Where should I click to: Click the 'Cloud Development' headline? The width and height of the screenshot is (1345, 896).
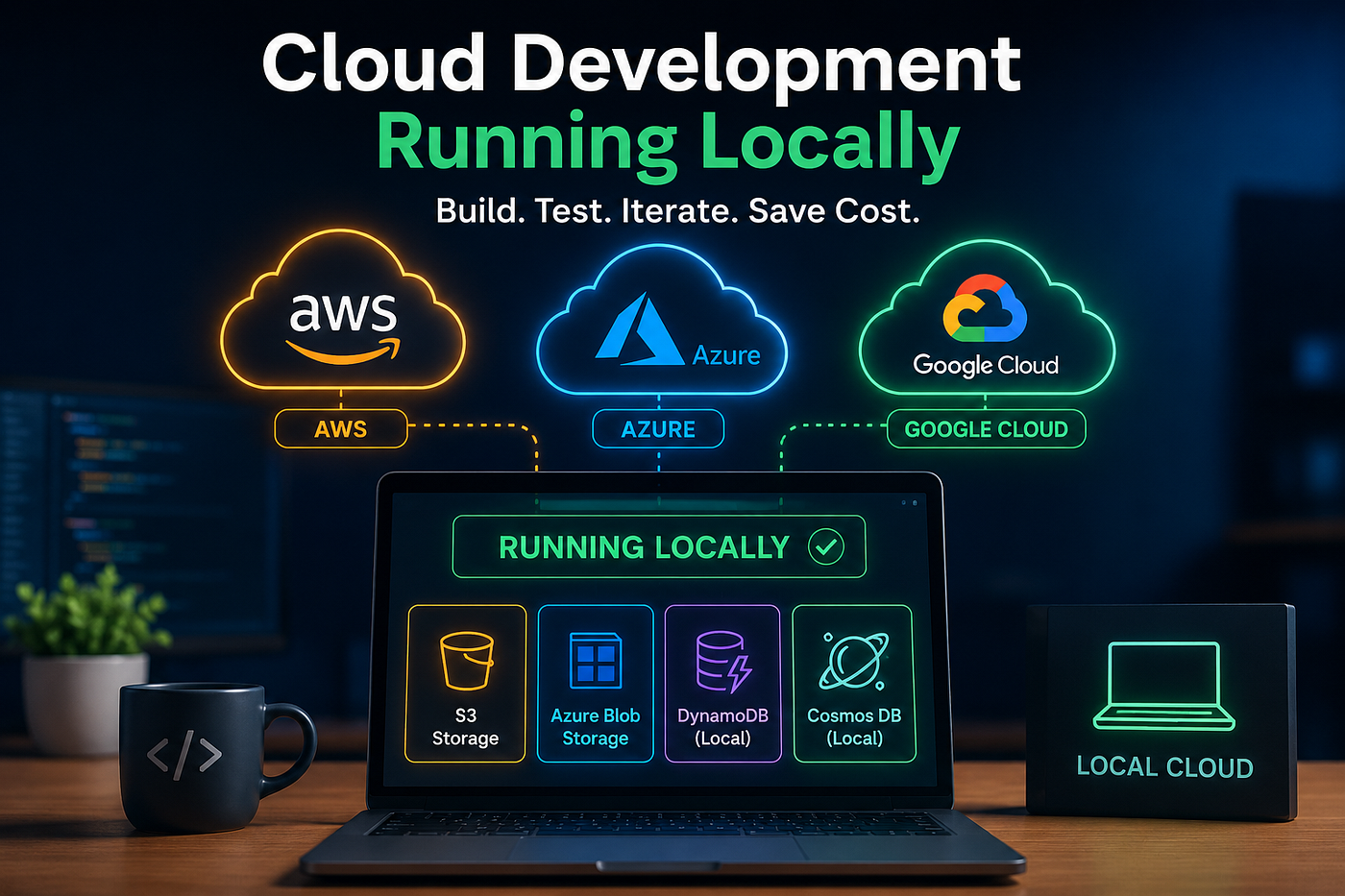[642, 65]
